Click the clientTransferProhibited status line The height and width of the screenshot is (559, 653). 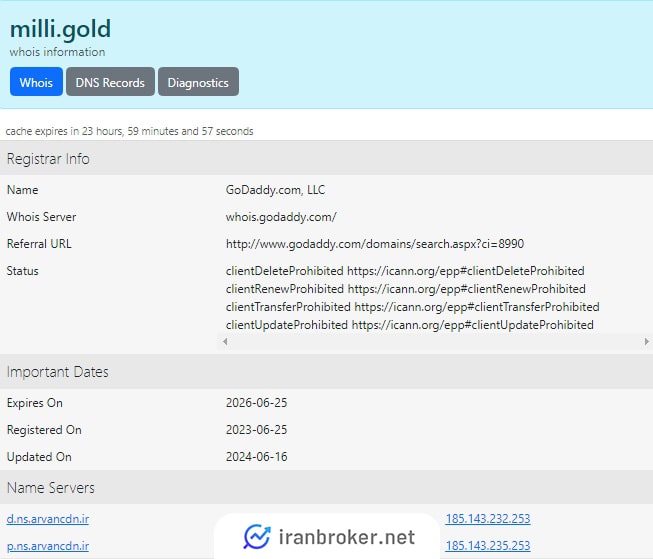point(413,307)
